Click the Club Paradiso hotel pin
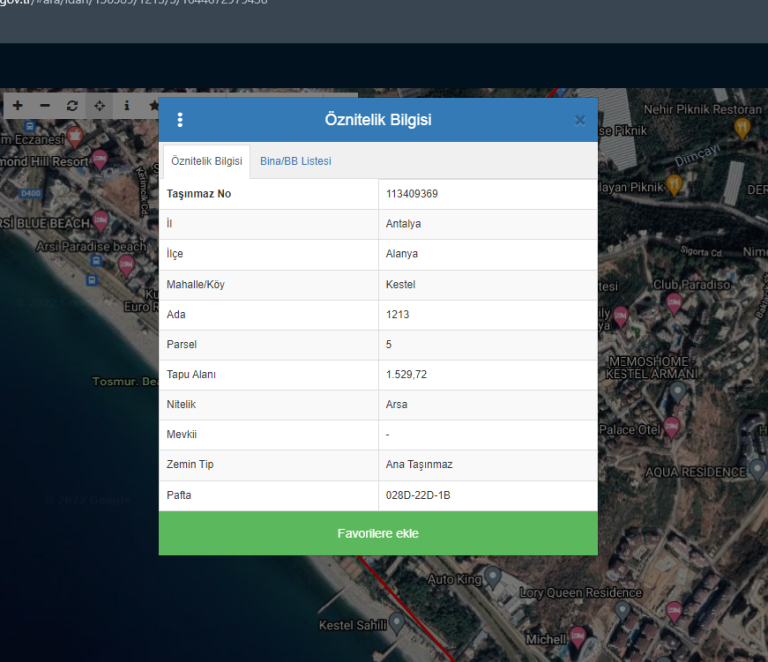The image size is (768, 662). pos(674,303)
